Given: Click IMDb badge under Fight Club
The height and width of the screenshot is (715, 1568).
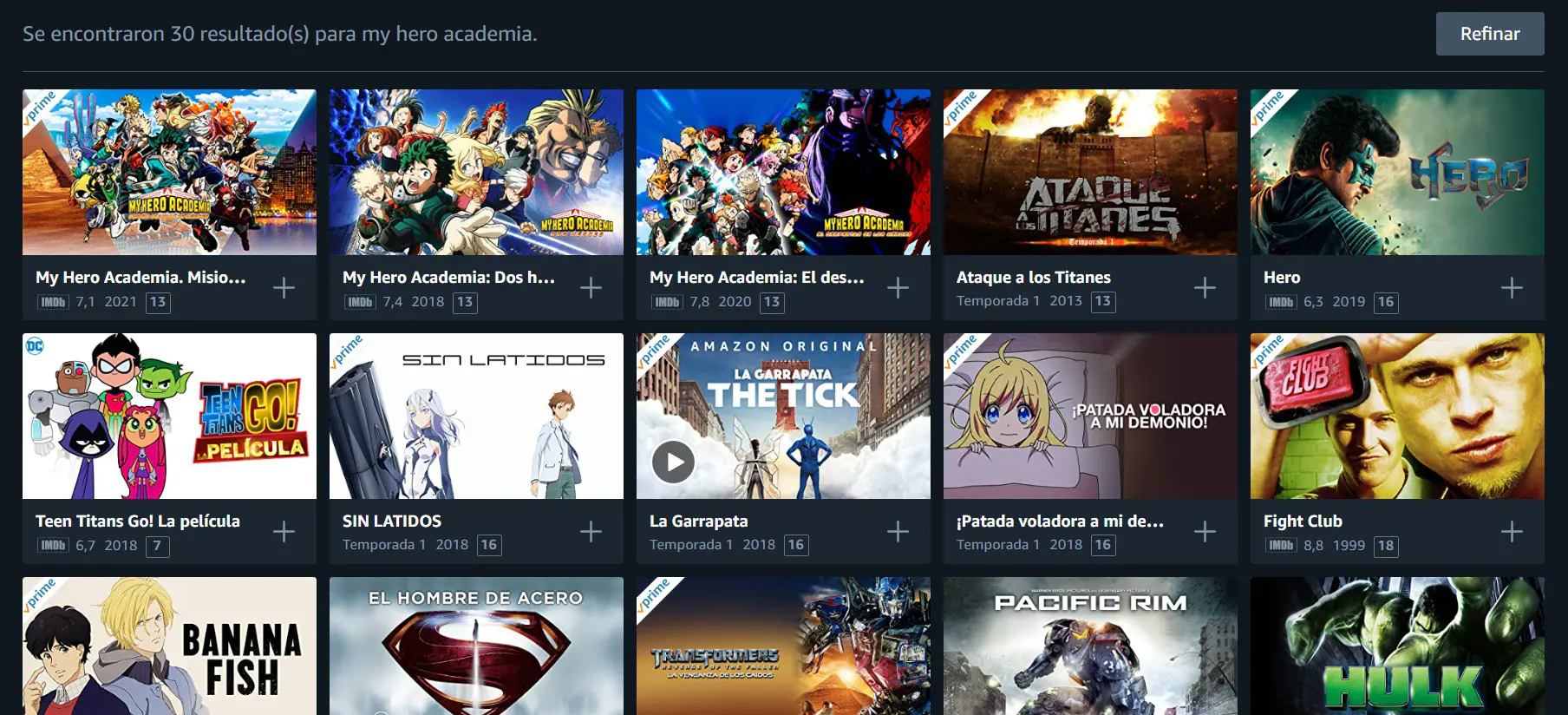Looking at the screenshot, I should [1281, 546].
